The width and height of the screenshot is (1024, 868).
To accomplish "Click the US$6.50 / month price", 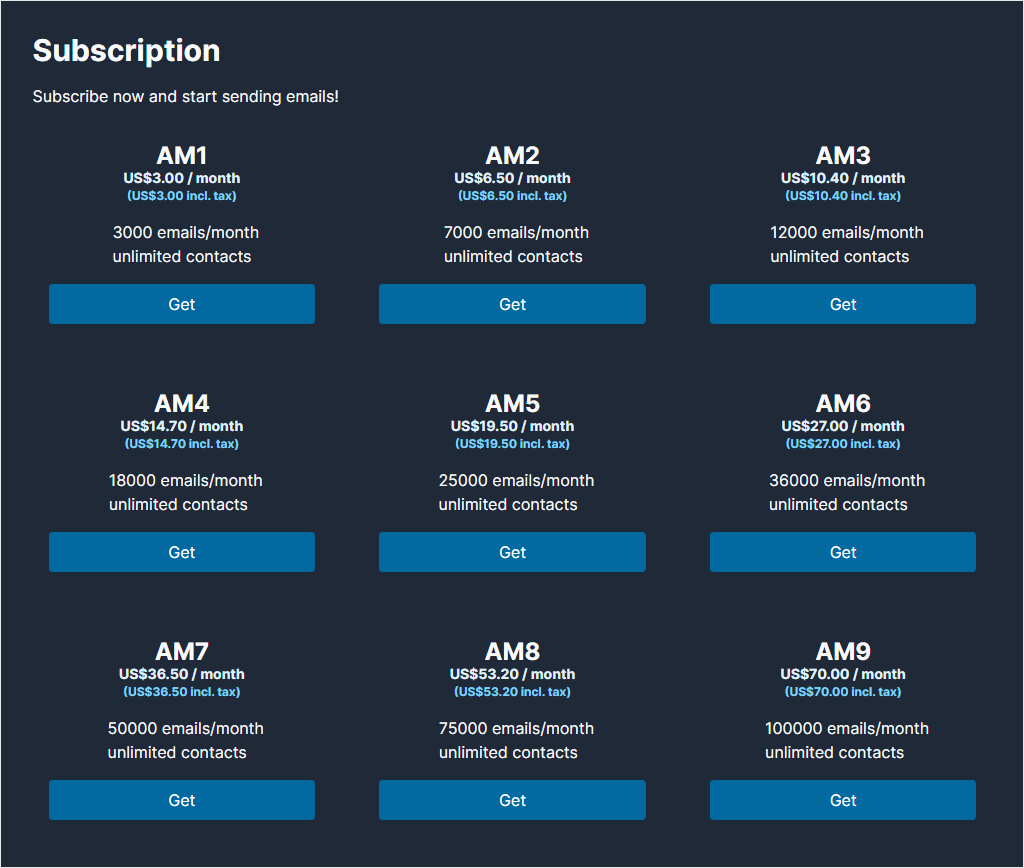I will (x=512, y=178).
